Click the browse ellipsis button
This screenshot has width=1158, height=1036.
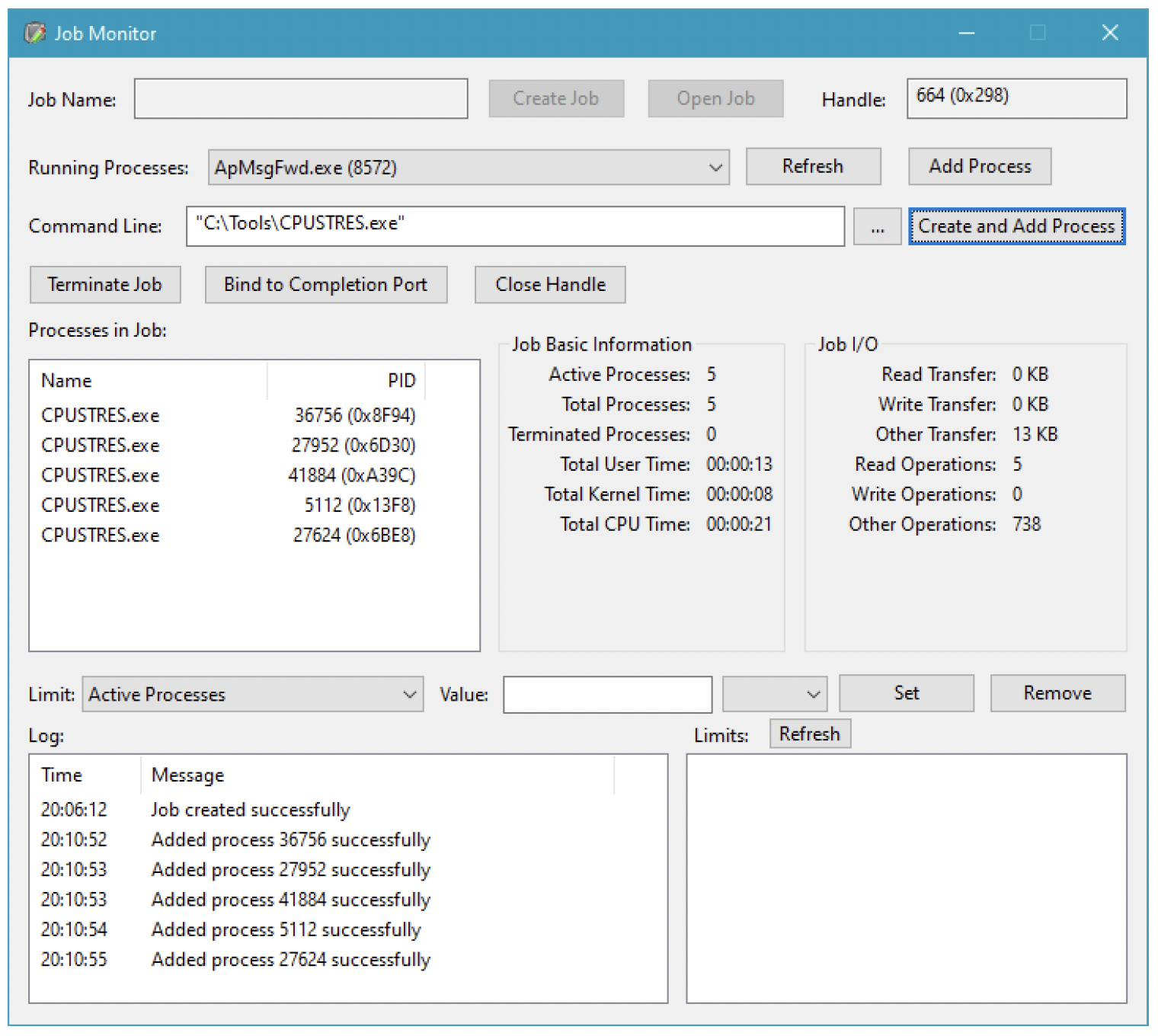point(877,227)
